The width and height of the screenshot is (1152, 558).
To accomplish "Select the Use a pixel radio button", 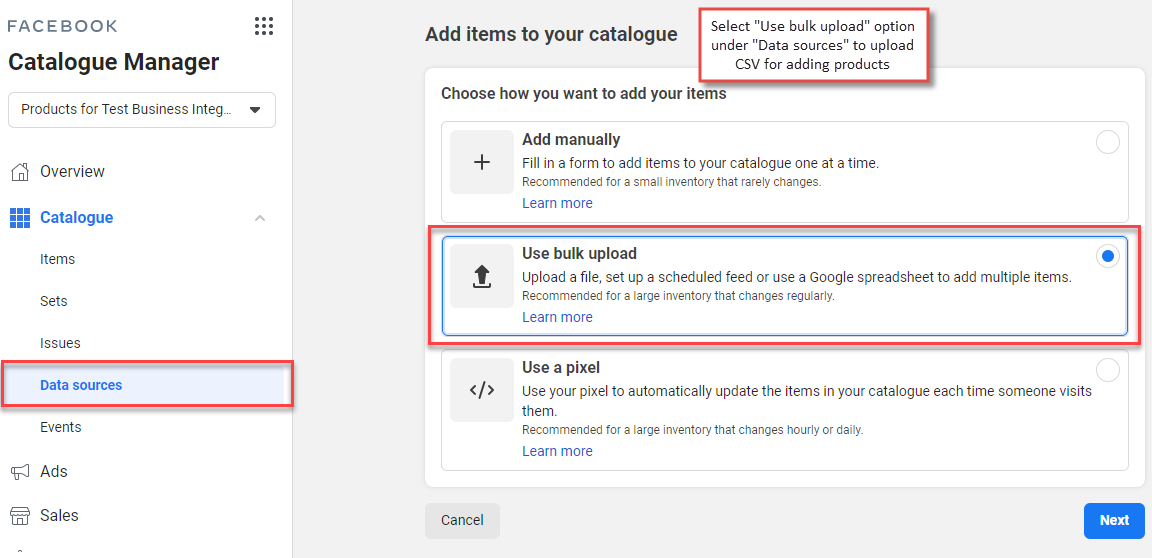I will 1108,370.
